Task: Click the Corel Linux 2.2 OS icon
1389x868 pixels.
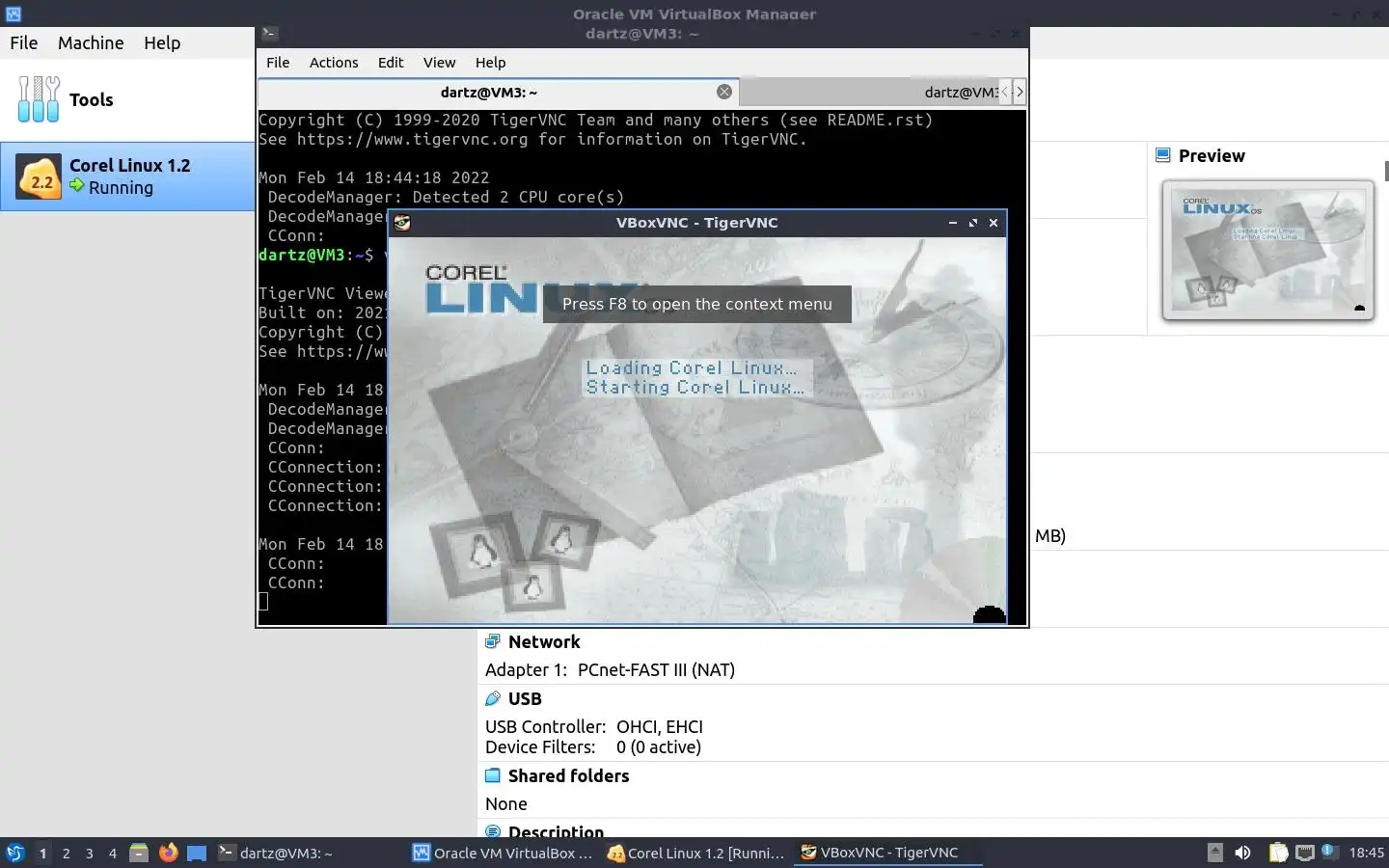Action: 40,177
